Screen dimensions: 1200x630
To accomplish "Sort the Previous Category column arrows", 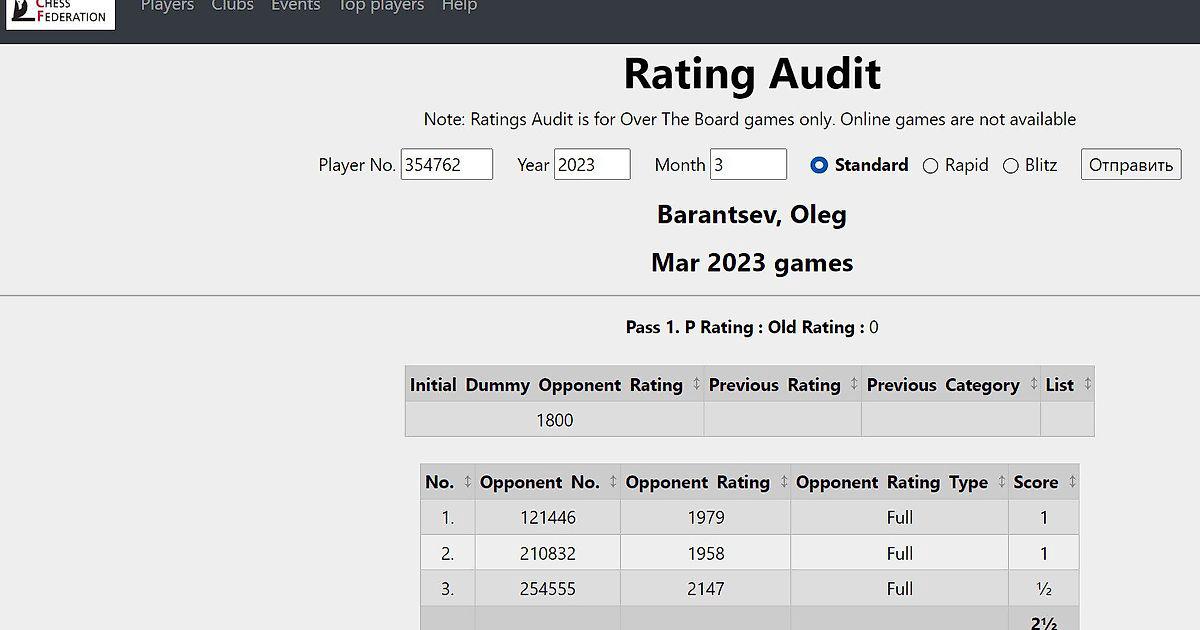I will tap(1033, 384).
